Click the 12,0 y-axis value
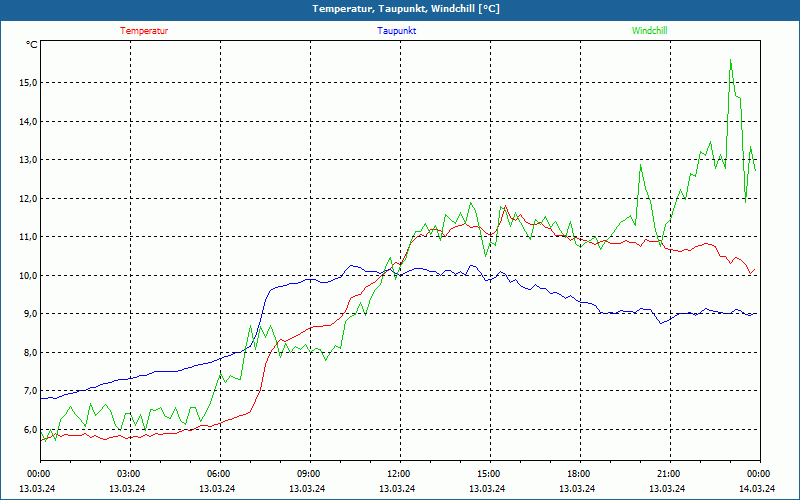Viewport: 800px width, 500px height. (x=29, y=198)
